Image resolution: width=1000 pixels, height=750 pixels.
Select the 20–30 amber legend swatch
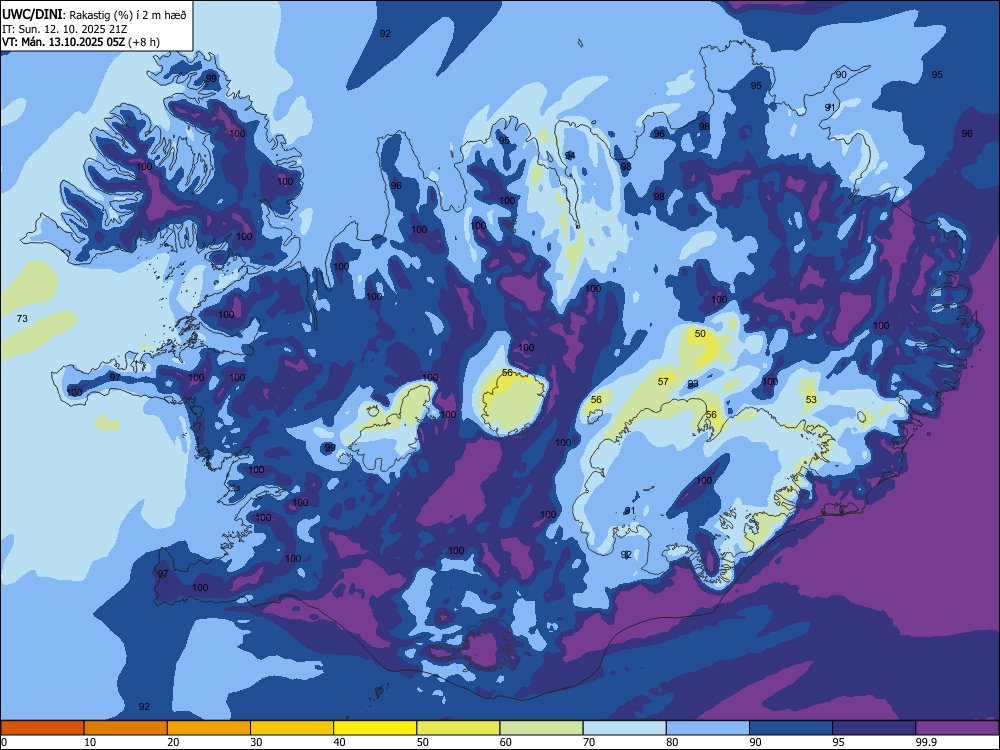pyautogui.click(x=209, y=728)
